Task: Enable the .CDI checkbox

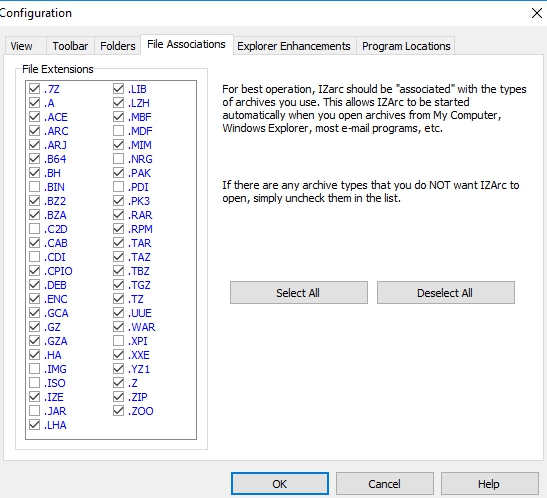Action: click(35, 257)
